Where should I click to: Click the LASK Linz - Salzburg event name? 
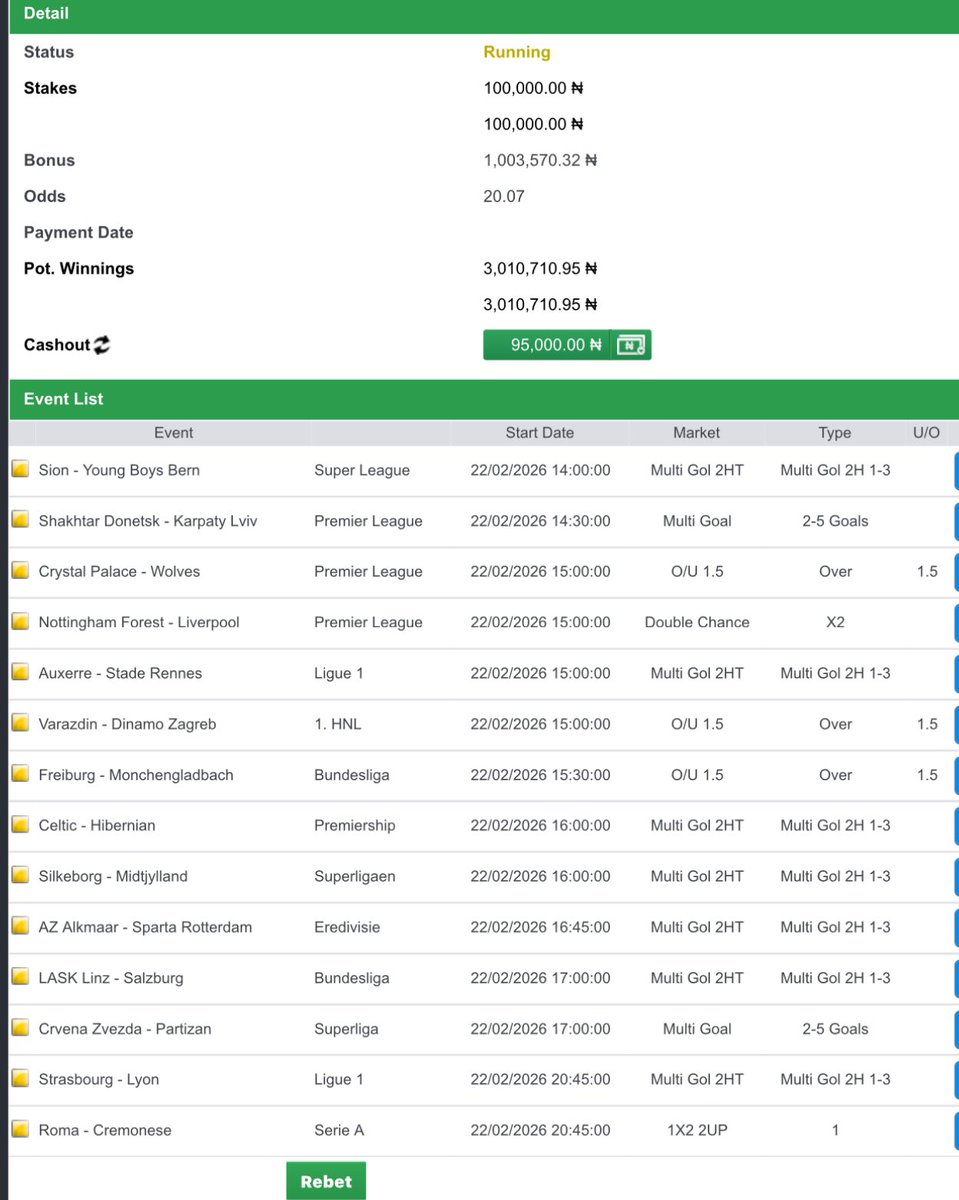tap(111, 978)
